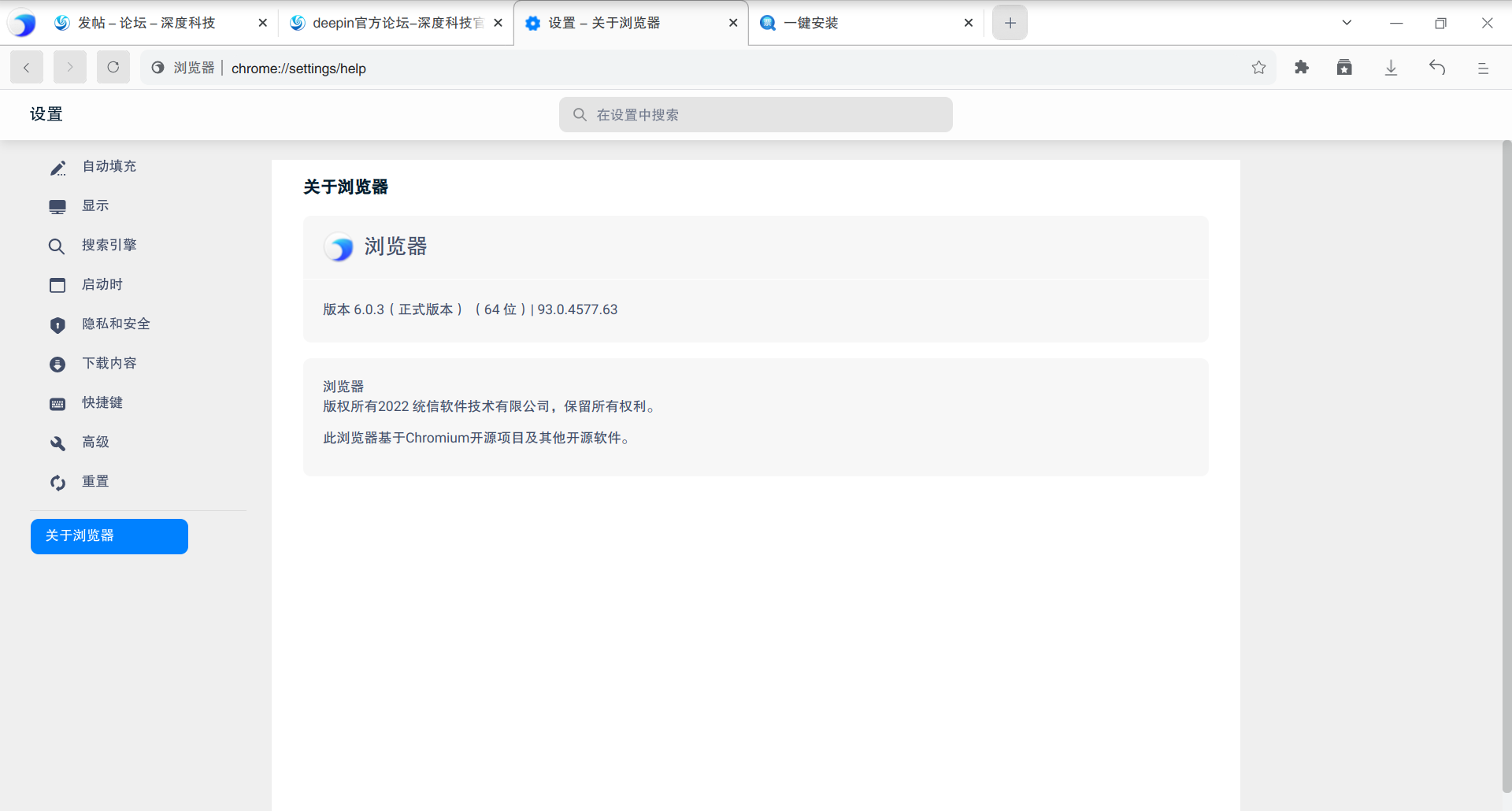Bookmark this page with the star icon
The image size is (1512, 811).
1258,68
